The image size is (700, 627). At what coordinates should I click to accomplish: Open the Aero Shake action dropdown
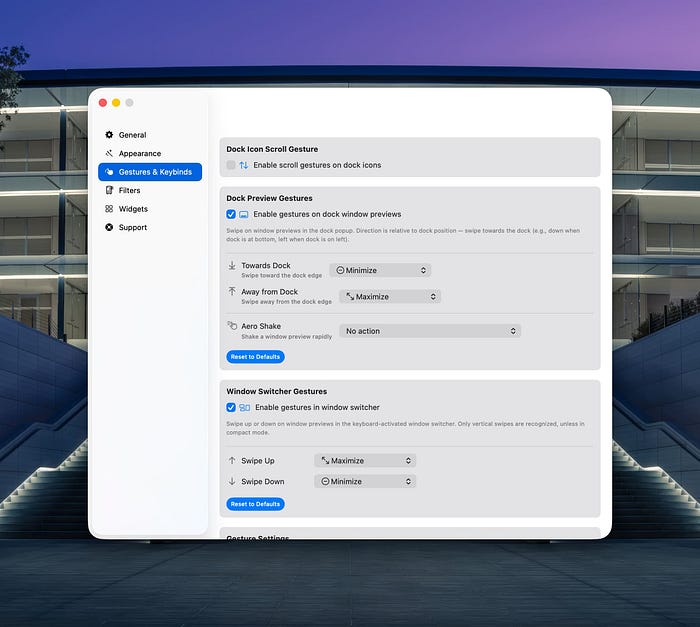click(430, 331)
